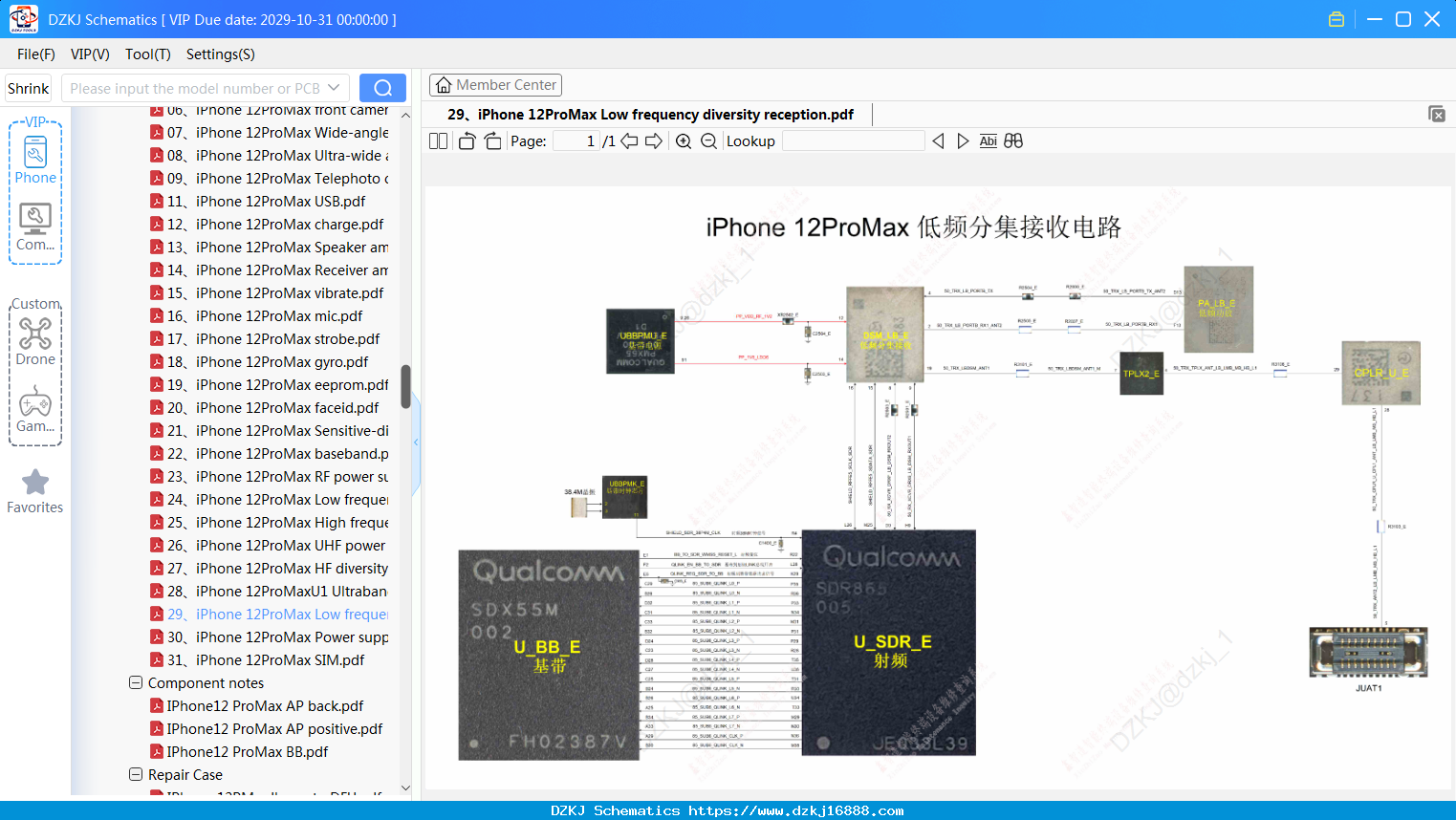Open the dzkj16888.com link in status bar
Viewport: 1456px width, 820px height.
point(796,810)
